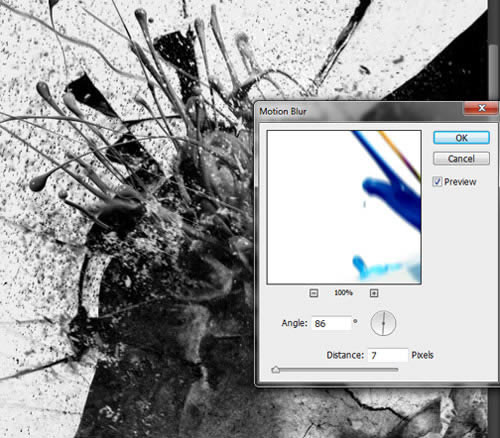Click the document's vertical scrollbar

click(494, 50)
